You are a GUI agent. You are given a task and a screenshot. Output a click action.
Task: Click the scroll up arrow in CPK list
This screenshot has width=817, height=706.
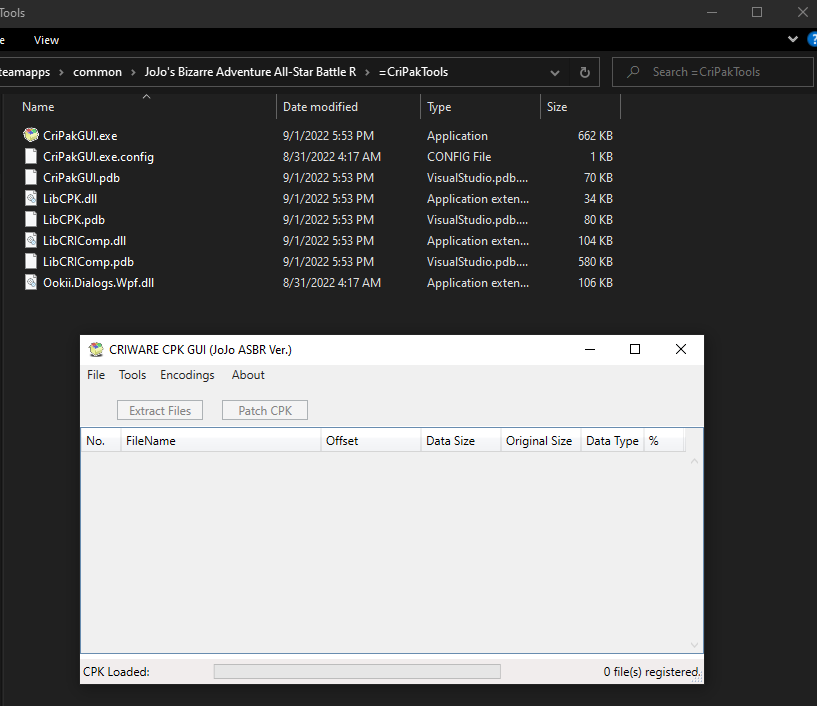coord(694,461)
